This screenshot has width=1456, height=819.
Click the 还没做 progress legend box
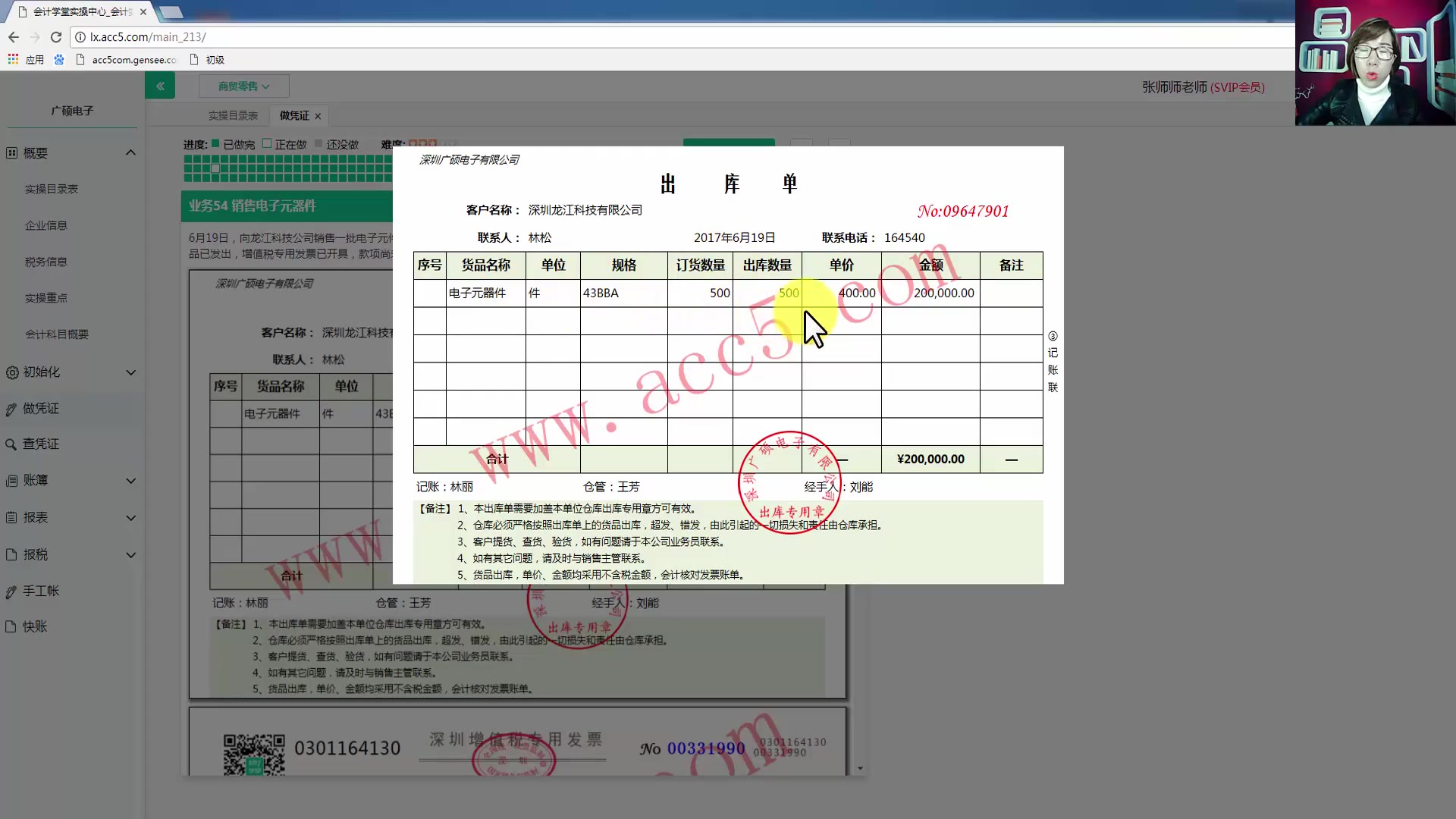tap(318, 143)
